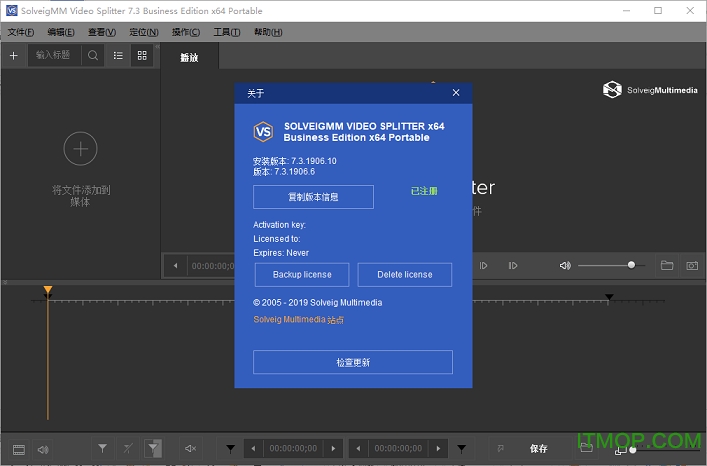Screen dimensions: 707x466
Task: Open the 帮助(H) menu
Action: tap(268, 32)
